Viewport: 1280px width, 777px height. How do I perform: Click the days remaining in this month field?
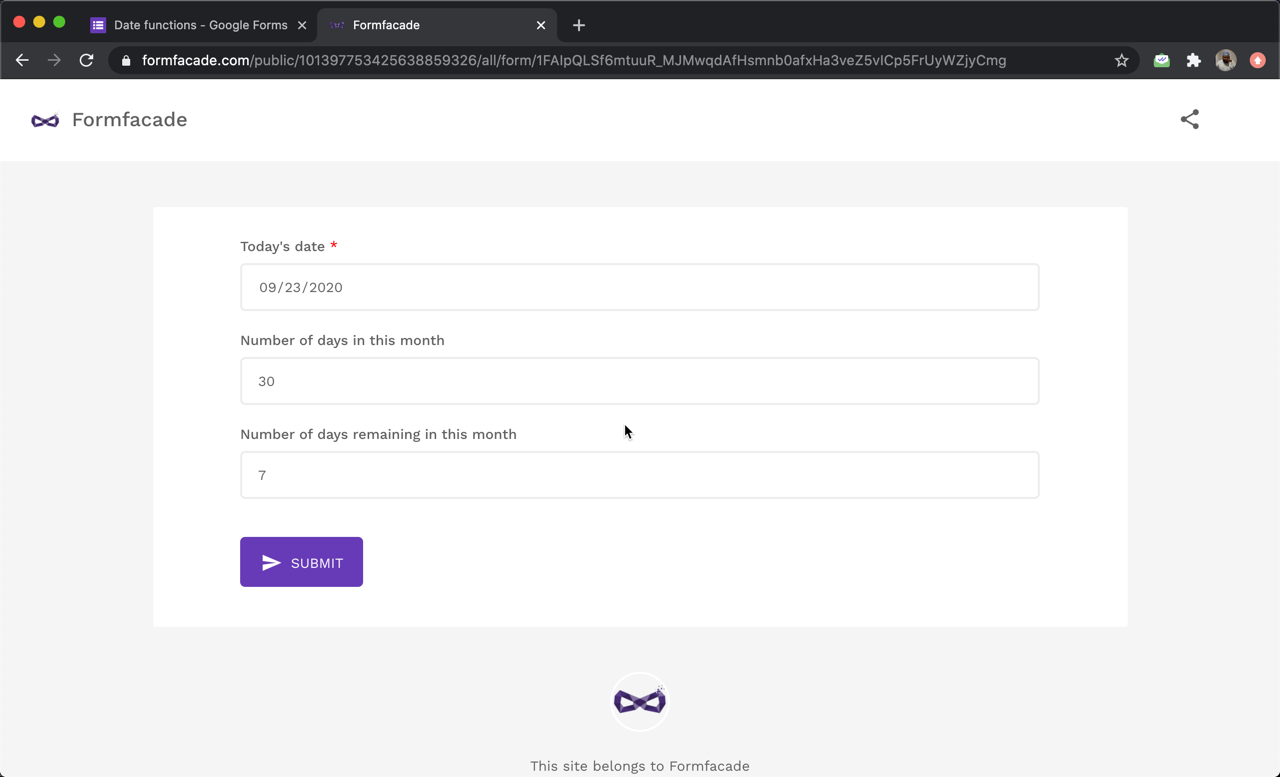point(639,475)
